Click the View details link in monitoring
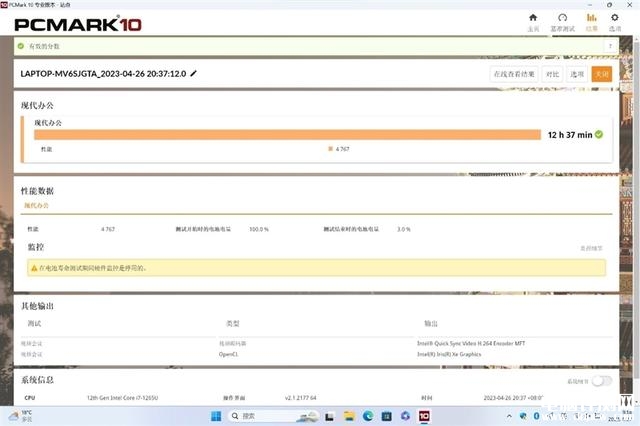Screen dimensions: 640x426 coord(591,248)
